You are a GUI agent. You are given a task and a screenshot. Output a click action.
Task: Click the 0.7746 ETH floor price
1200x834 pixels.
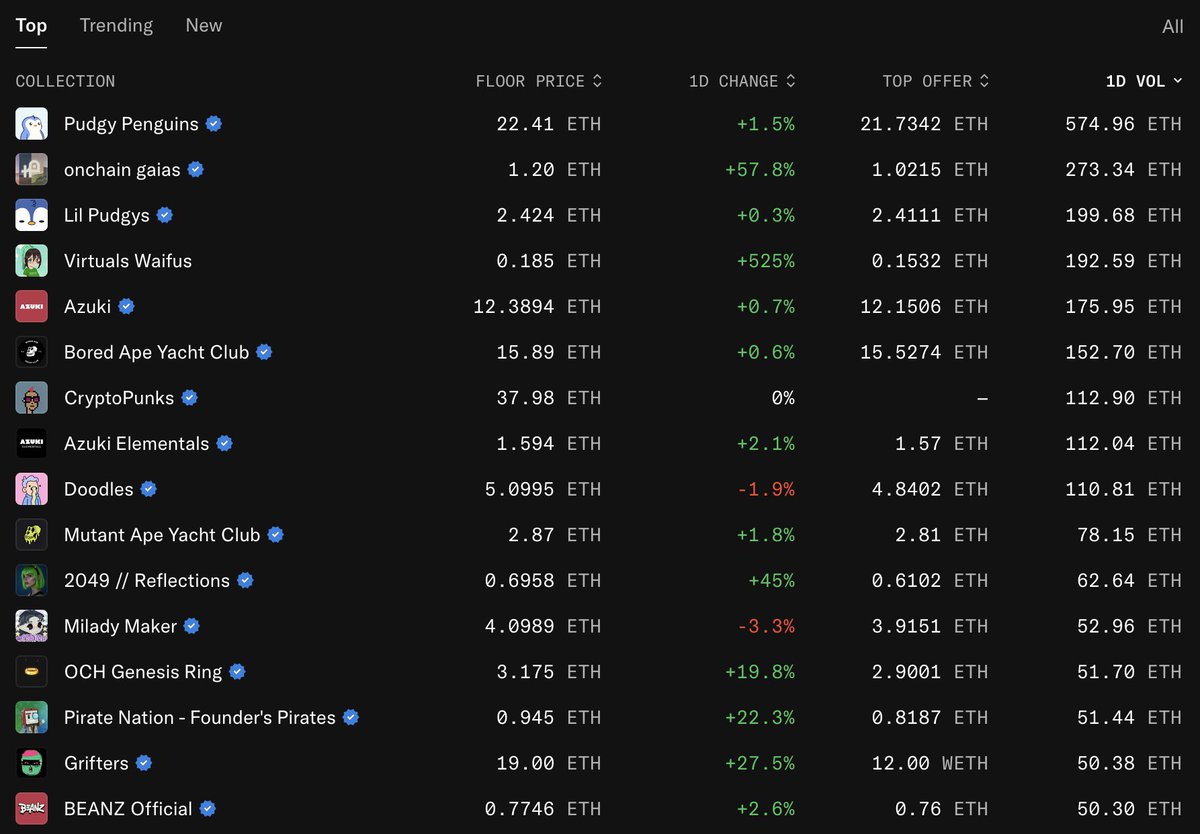[x=543, y=809]
